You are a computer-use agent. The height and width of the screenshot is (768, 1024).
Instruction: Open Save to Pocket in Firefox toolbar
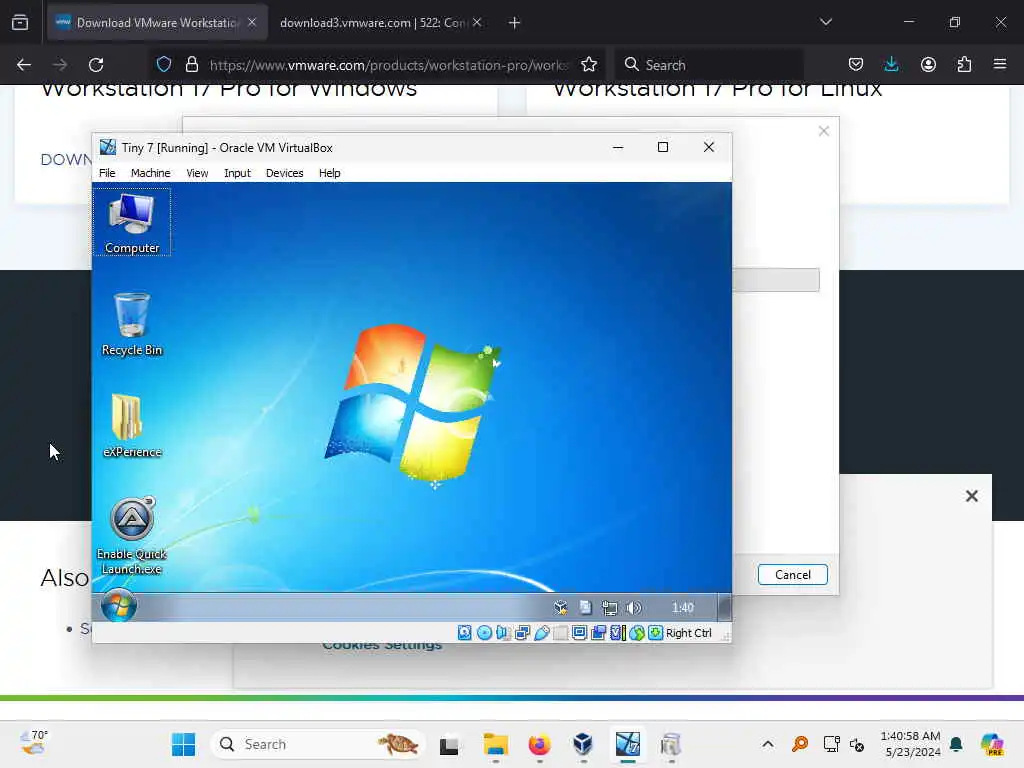856,65
